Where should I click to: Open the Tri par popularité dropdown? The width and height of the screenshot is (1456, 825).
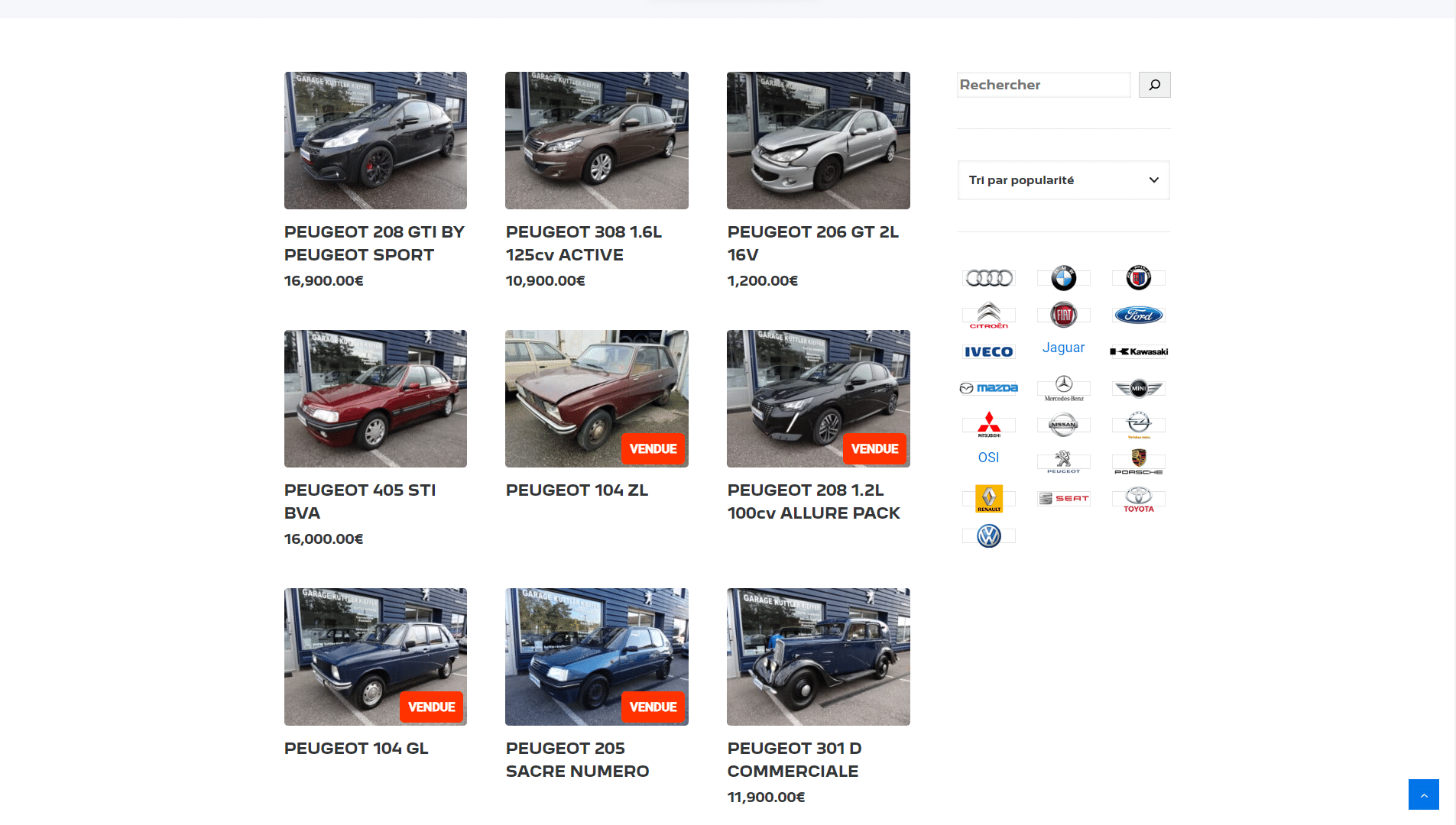(x=1063, y=180)
